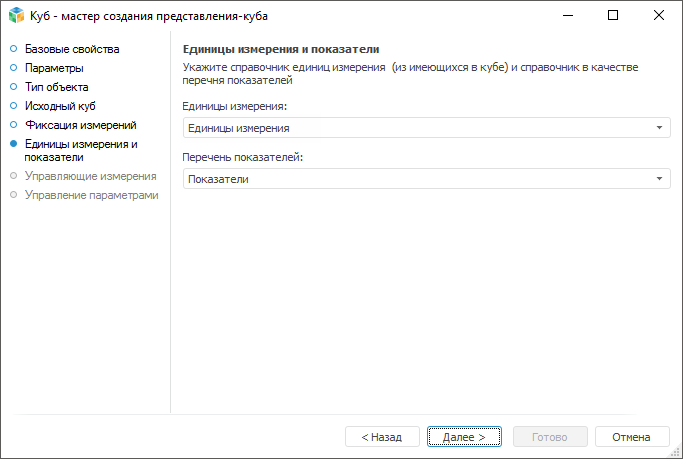The image size is (683, 459).
Task: Expand the Единицы измерения dropdown arrow
Action: tap(660, 128)
